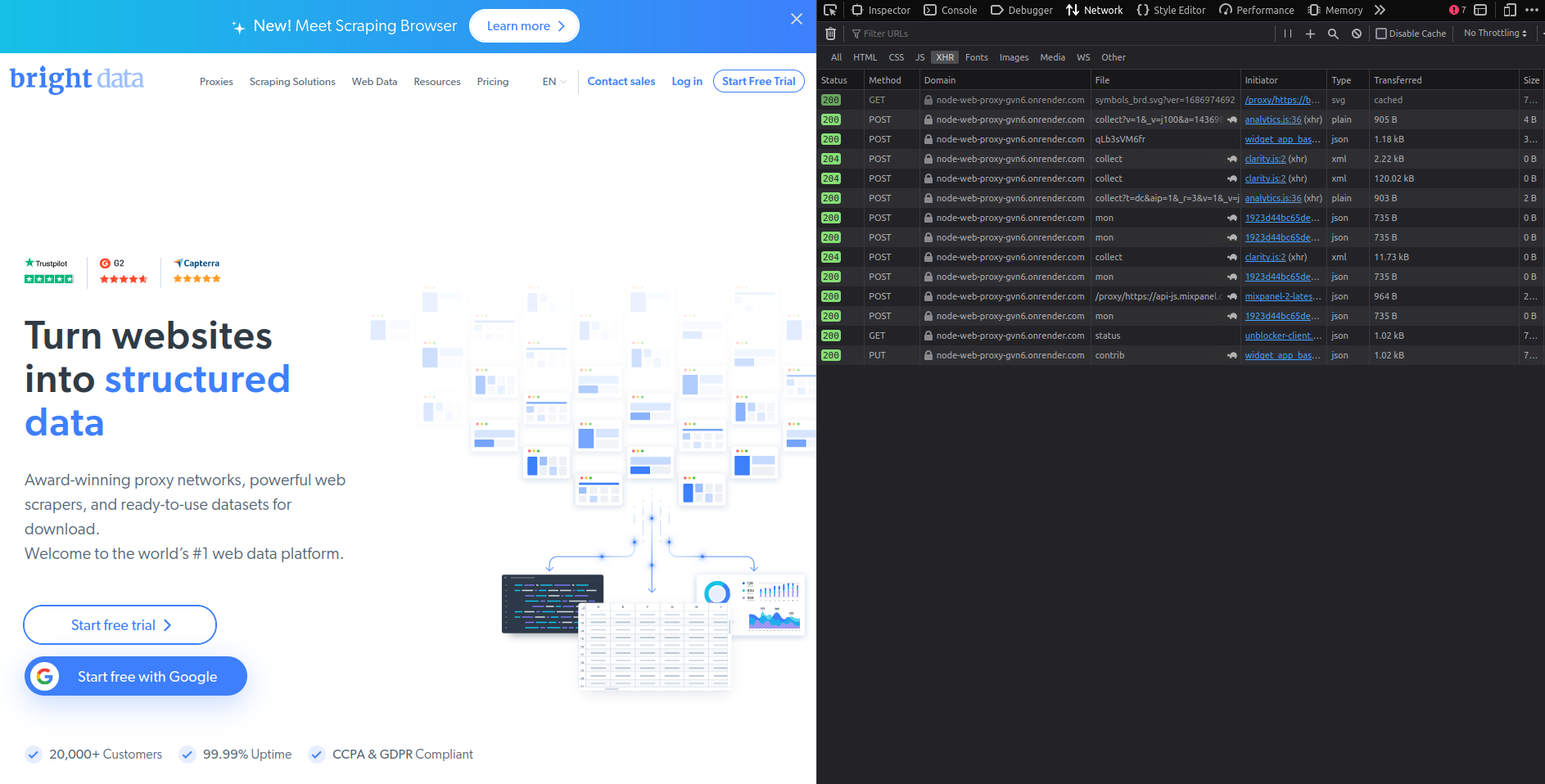Open request blocking icon
Screen dimensions: 1545x784
tap(1357, 34)
